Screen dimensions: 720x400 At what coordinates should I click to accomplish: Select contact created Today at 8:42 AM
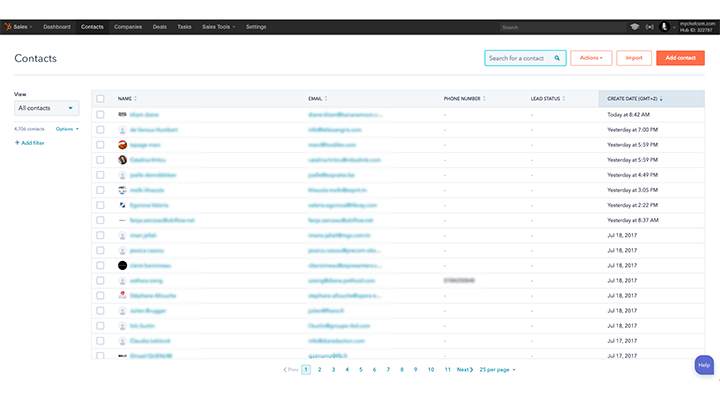tap(100, 114)
